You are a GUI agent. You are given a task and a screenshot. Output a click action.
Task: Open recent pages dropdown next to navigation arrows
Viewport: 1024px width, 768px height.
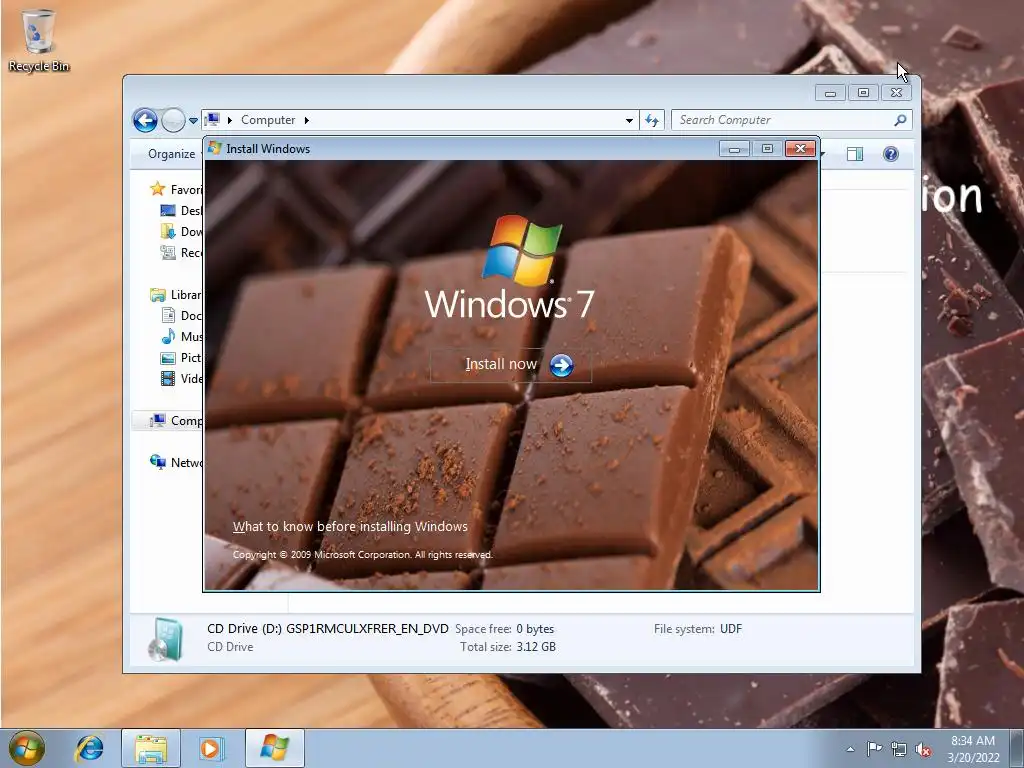click(193, 120)
